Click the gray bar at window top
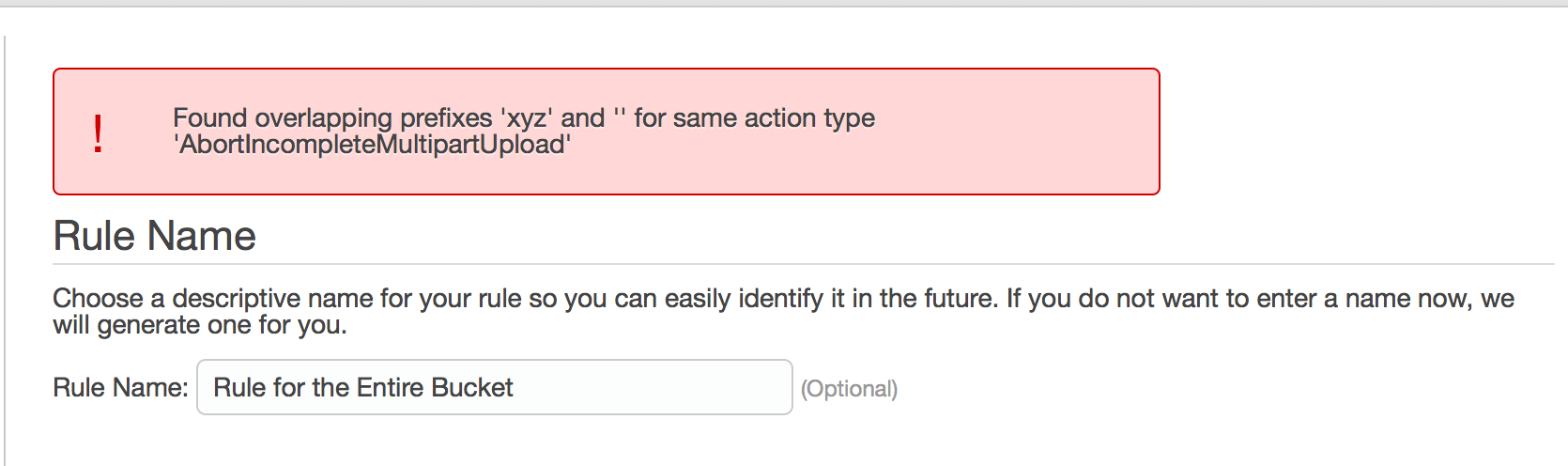This screenshot has width=1568, height=466. tap(784, 4)
